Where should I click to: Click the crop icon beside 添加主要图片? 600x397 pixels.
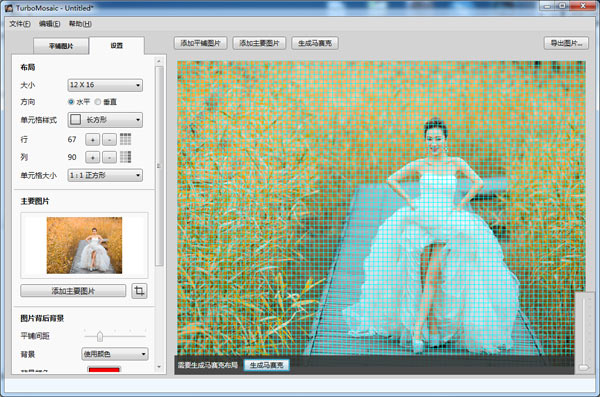(139, 291)
